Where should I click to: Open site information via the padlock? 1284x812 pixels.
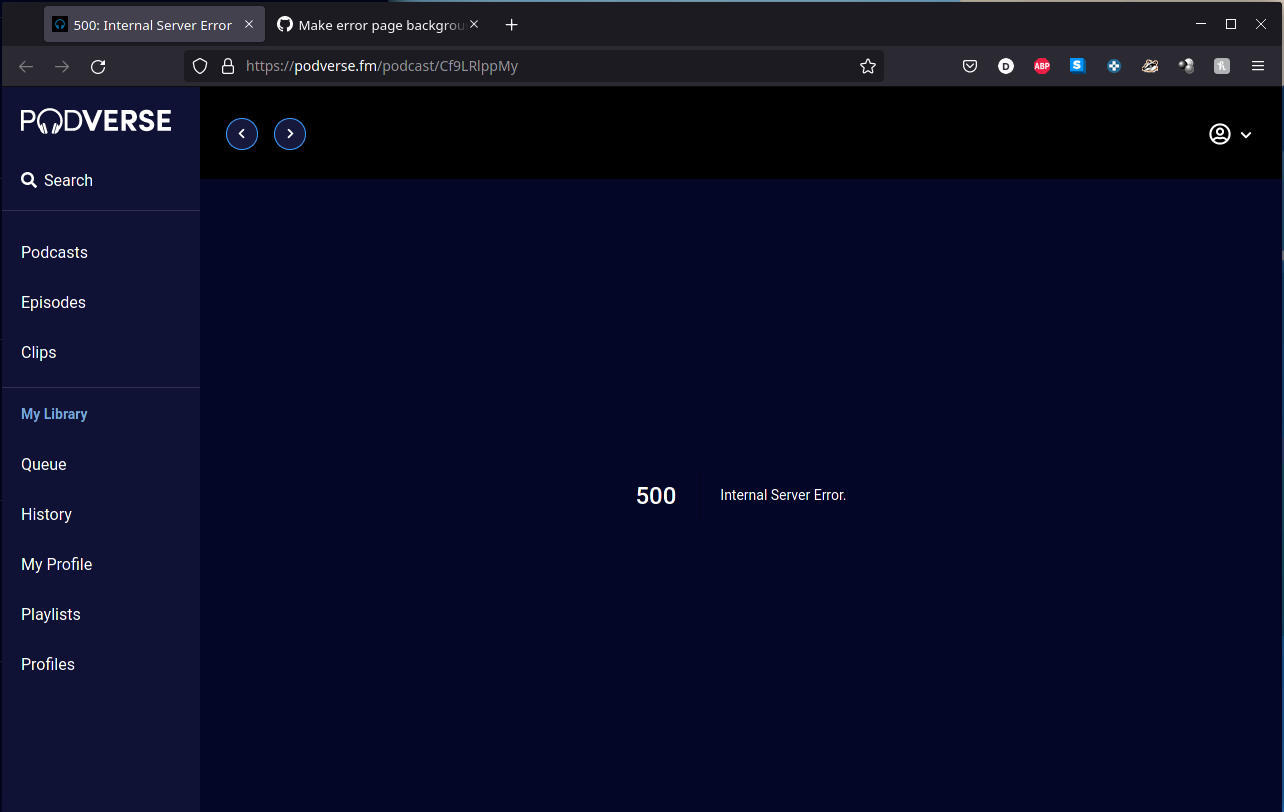(228, 66)
